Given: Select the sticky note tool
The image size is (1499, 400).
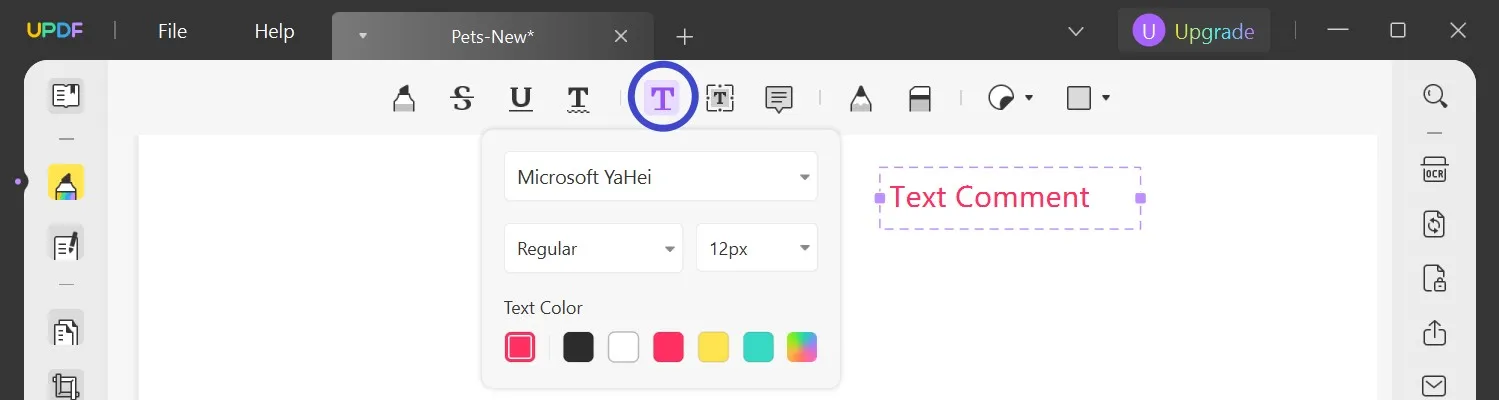Looking at the screenshot, I should (x=779, y=98).
